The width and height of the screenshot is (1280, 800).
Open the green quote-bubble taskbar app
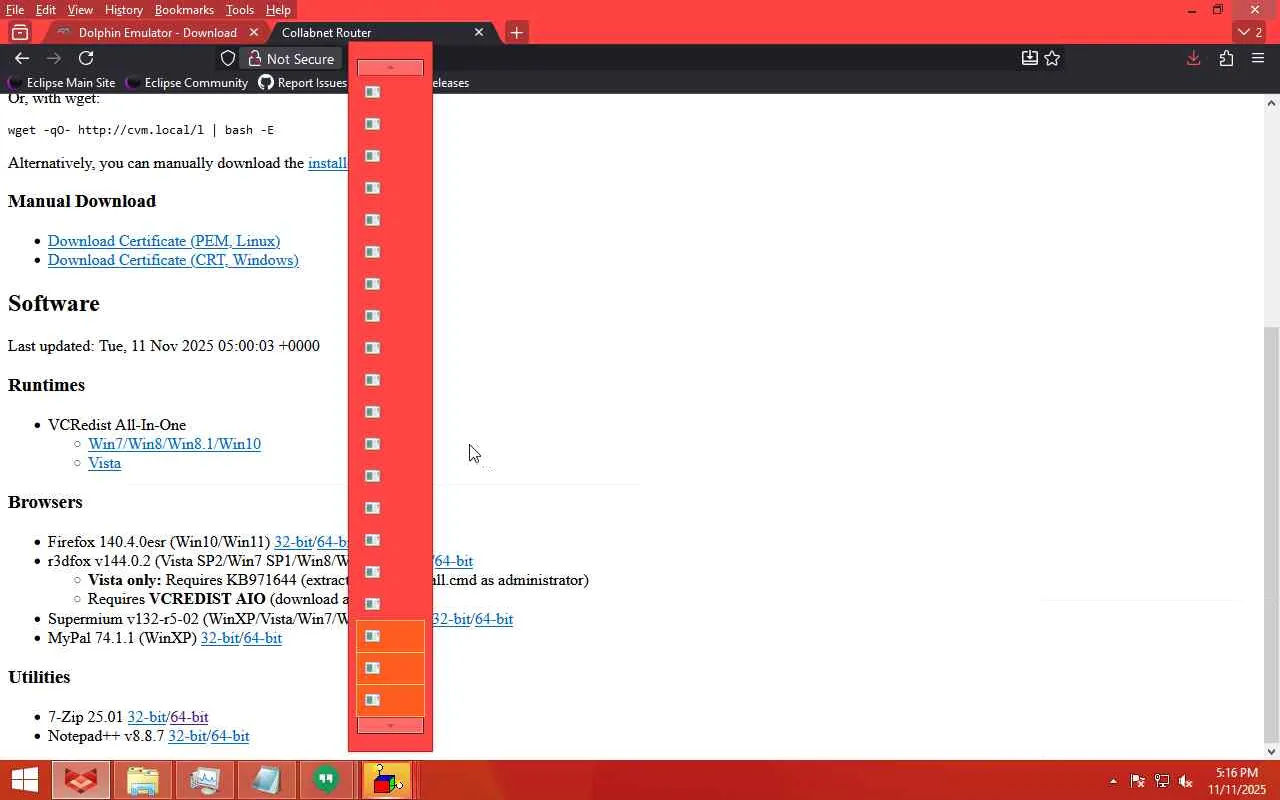point(326,780)
